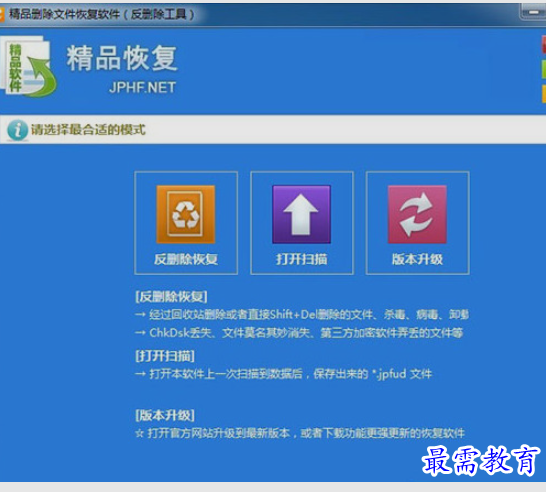Image resolution: width=546 pixels, height=492 pixels.
Task: Click the line mentioning Shift+Del删除的文件
Action: (302, 315)
